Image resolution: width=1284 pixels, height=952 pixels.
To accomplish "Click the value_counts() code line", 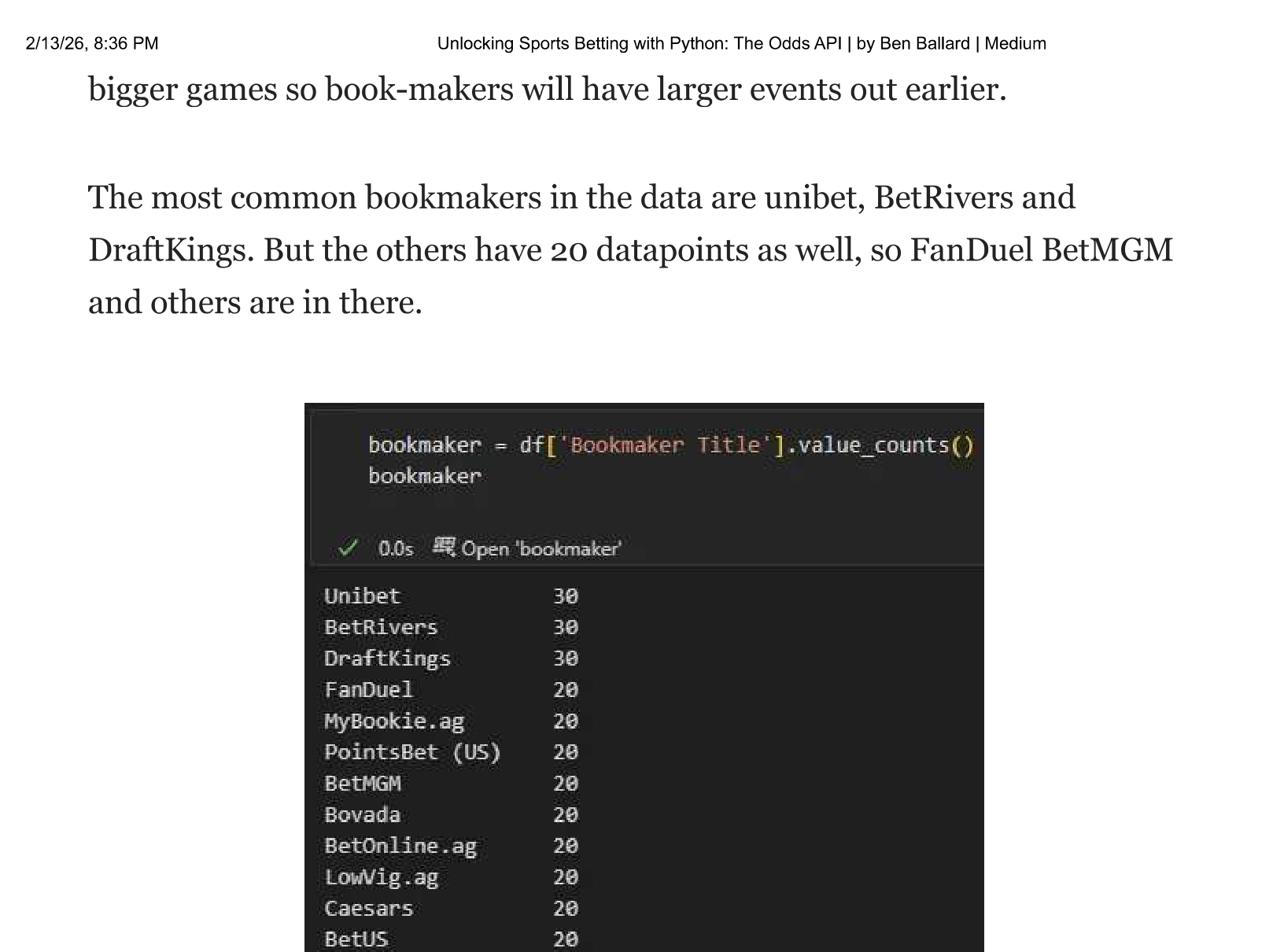I will 670,445.
